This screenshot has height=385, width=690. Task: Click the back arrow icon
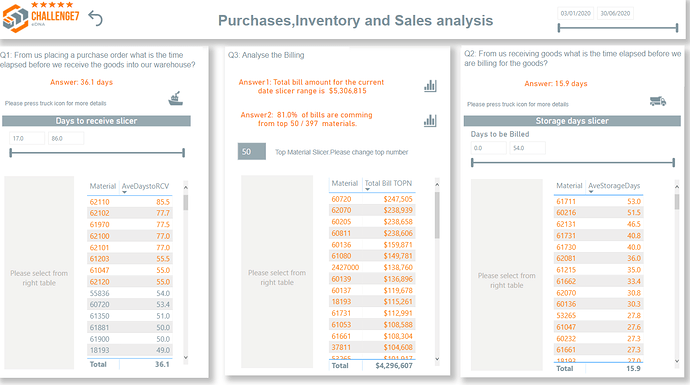tap(95, 18)
